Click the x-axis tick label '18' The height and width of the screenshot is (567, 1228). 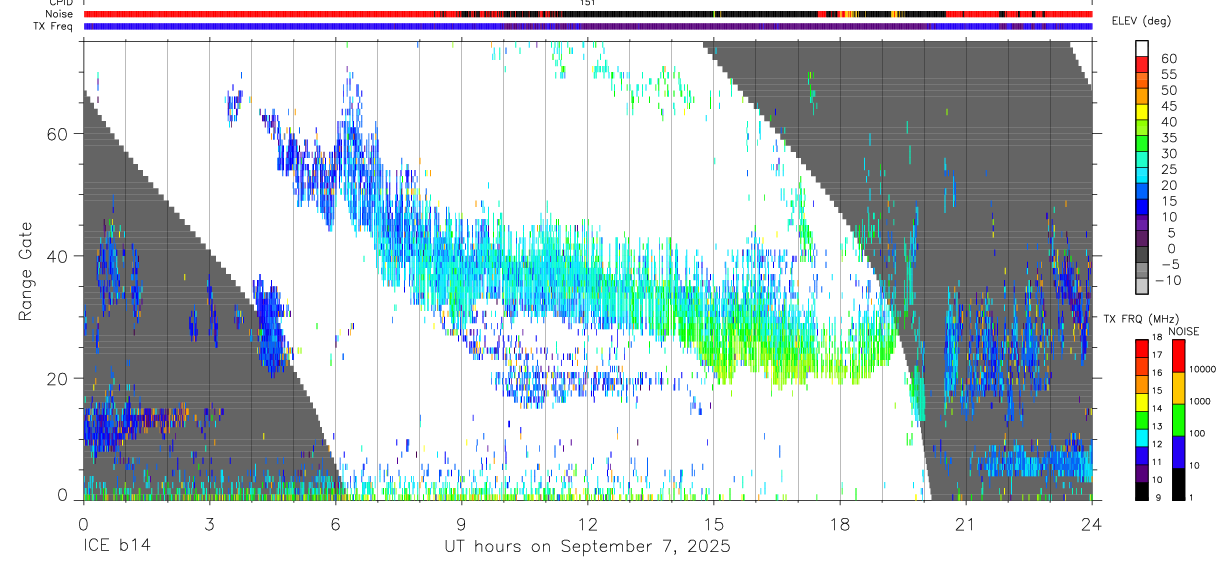(840, 523)
